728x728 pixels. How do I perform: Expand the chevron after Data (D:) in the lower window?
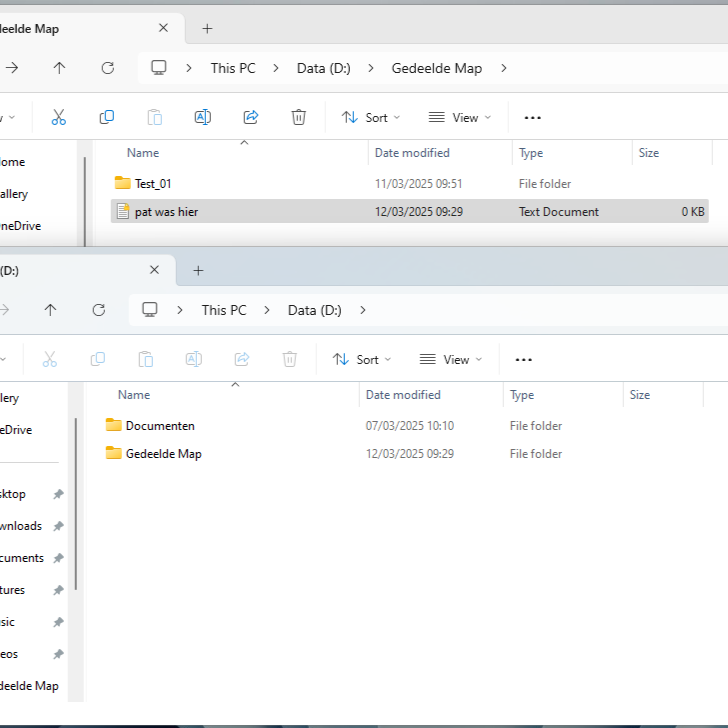pyautogui.click(x=363, y=310)
